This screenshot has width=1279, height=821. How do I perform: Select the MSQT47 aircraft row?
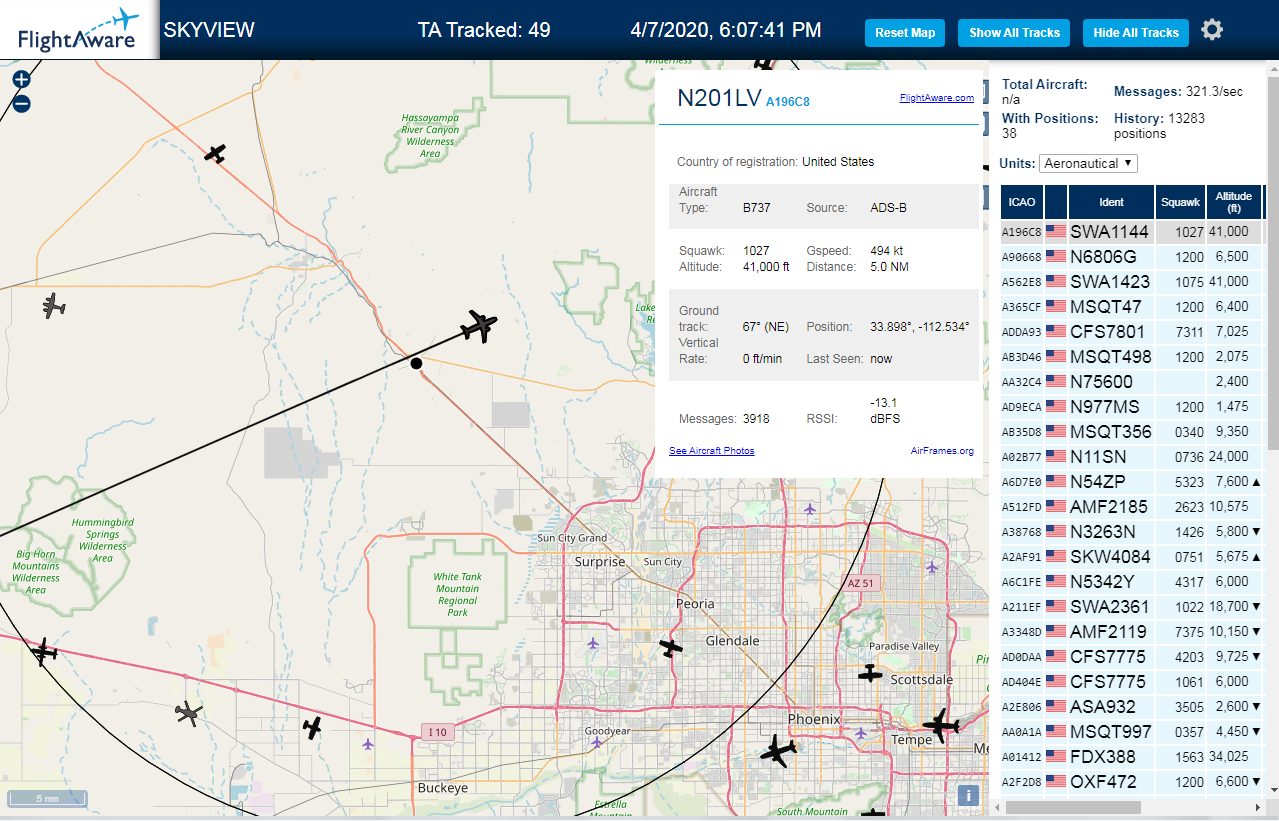[1132, 307]
